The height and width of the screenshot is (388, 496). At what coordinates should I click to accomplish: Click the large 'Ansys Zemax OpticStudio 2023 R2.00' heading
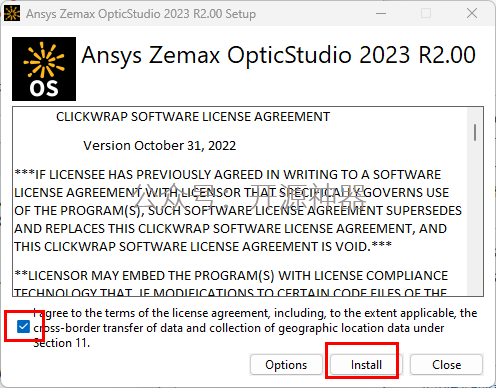[x=278, y=55]
